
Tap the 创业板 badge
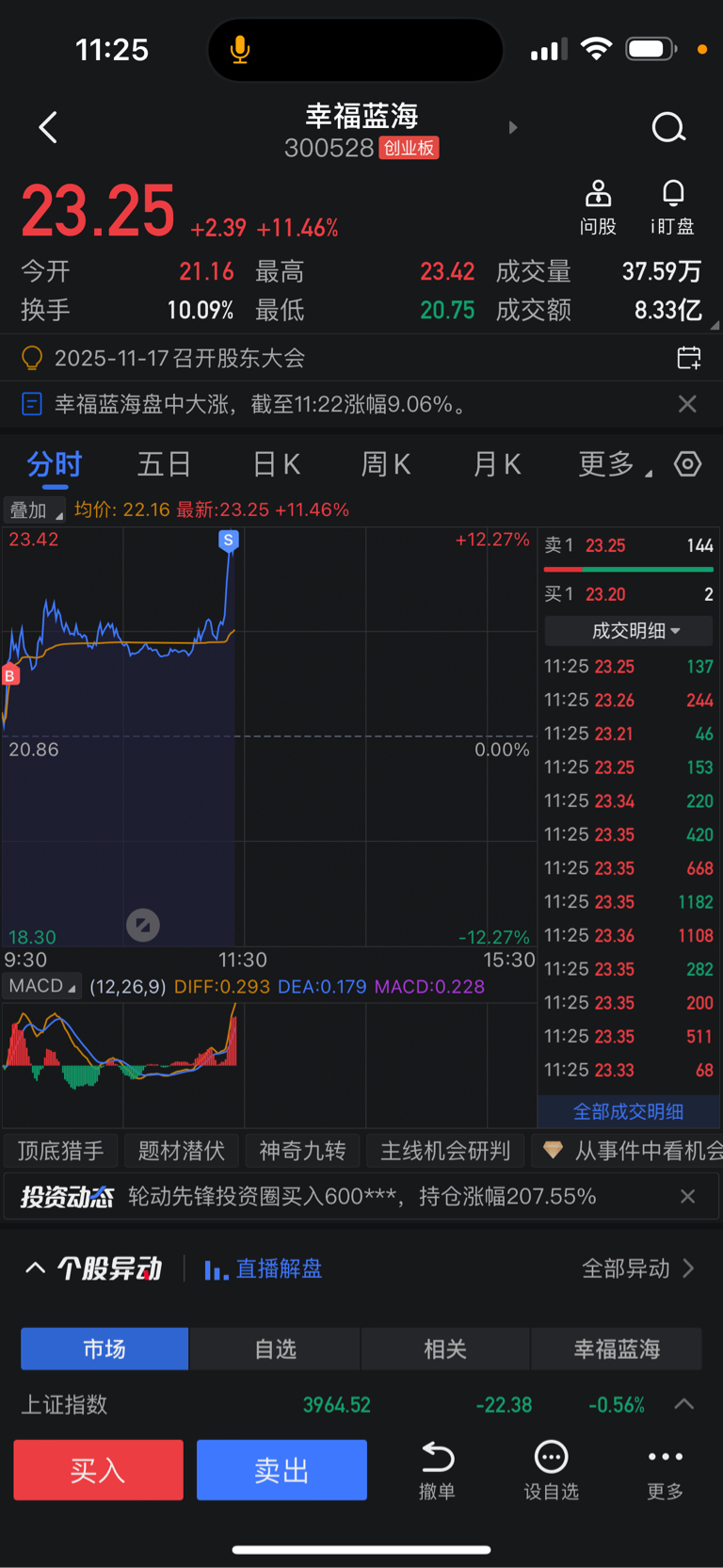(x=409, y=148)
